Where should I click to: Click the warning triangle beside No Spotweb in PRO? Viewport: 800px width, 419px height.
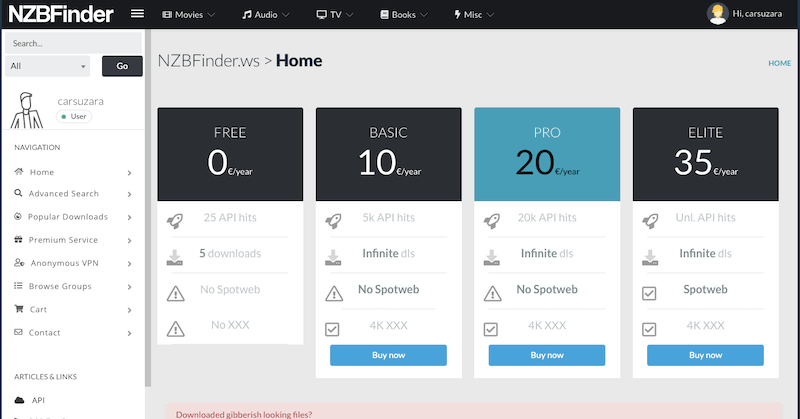tap(492, 292)
